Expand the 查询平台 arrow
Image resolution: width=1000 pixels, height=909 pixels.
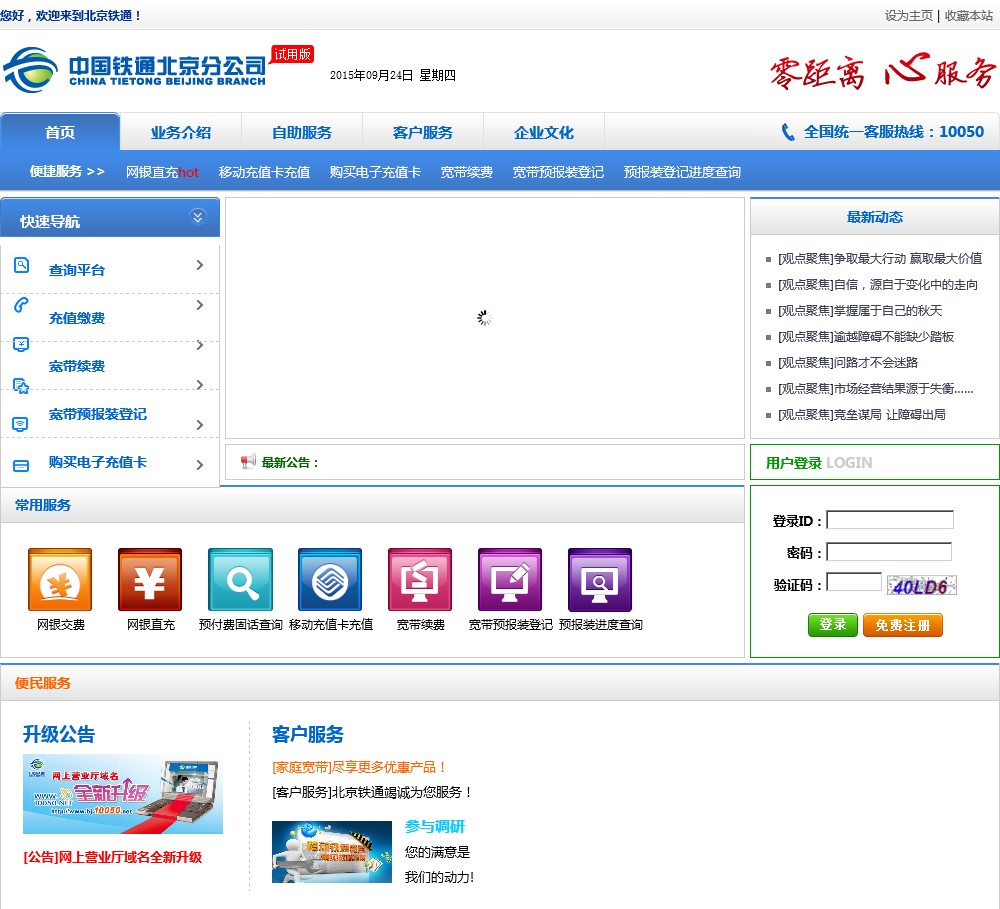coord(200,265)
